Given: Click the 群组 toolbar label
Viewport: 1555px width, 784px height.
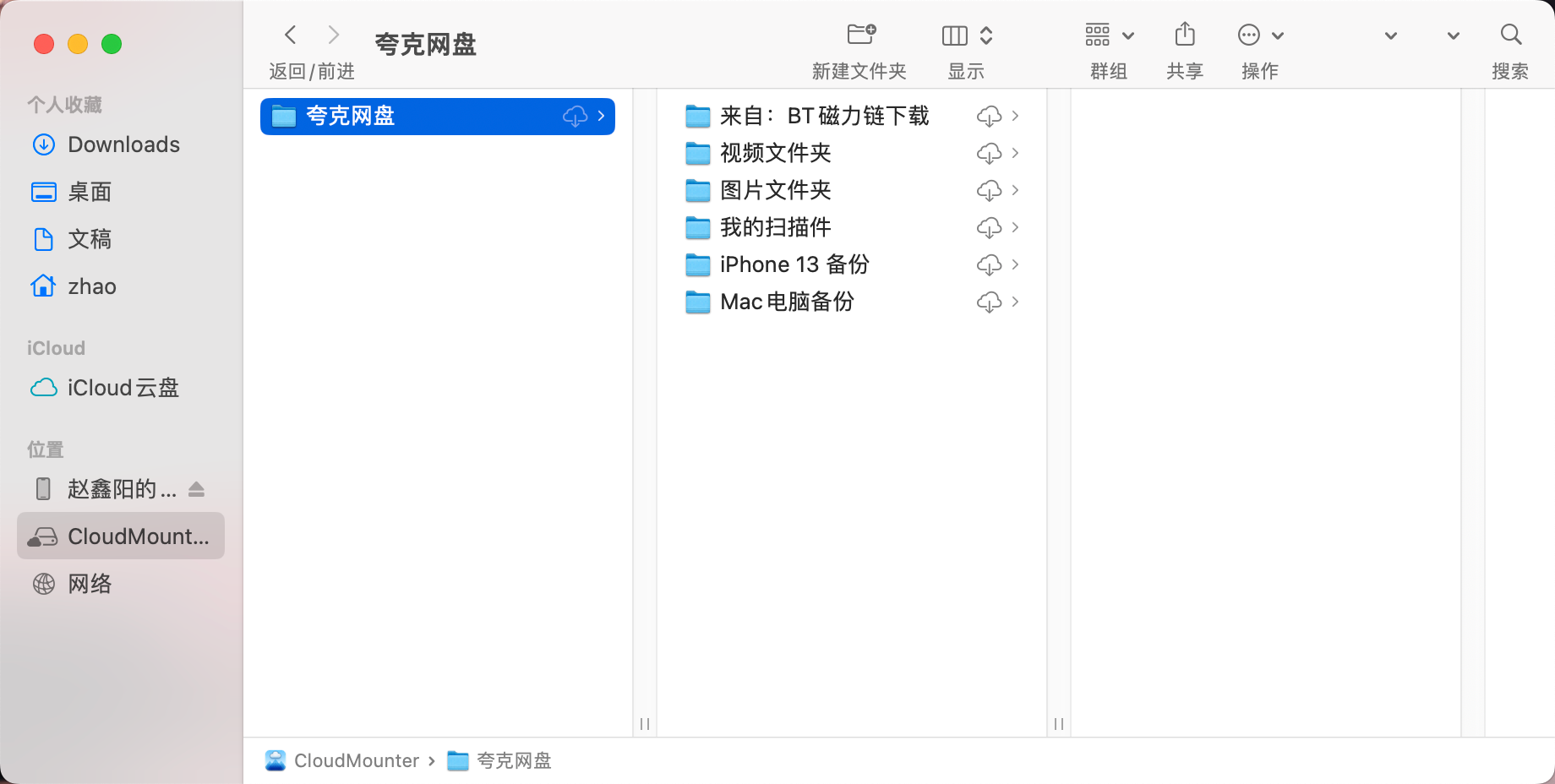Looking at the screenshot, I should tap(1109, 72).
